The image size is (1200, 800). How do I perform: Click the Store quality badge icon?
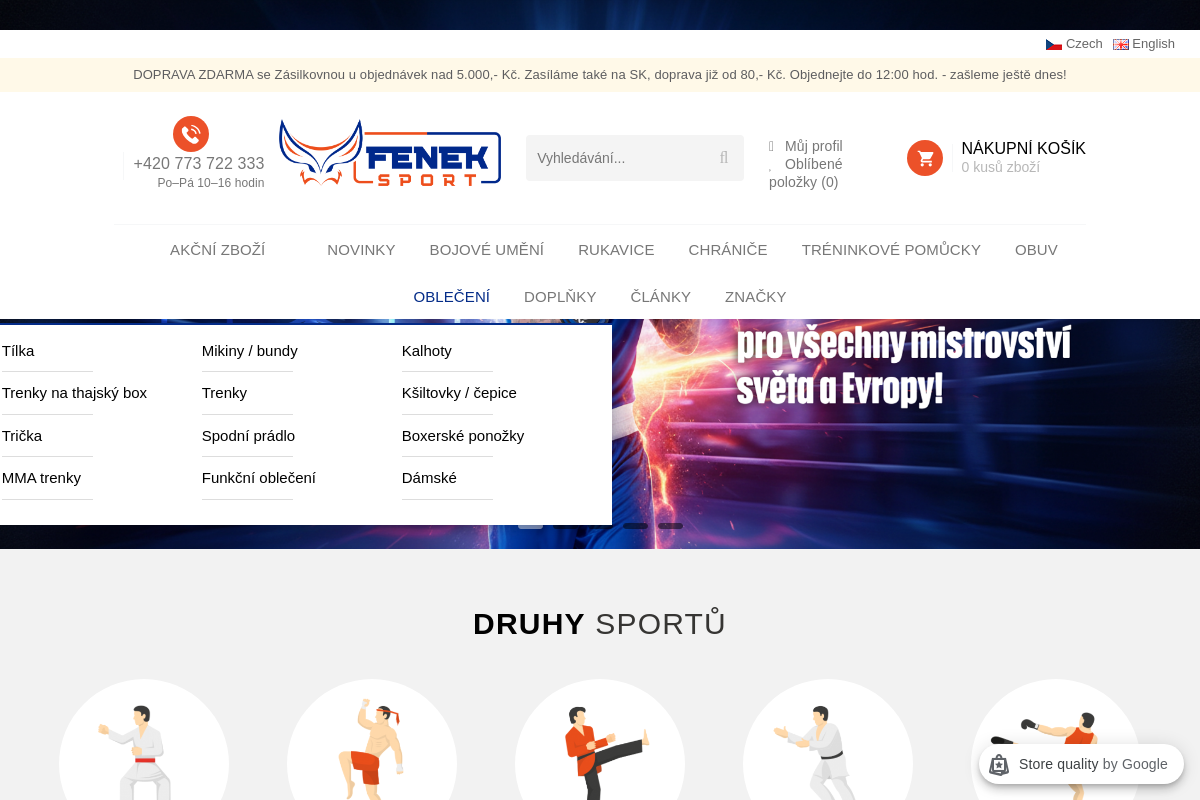(x=999, y=764)
